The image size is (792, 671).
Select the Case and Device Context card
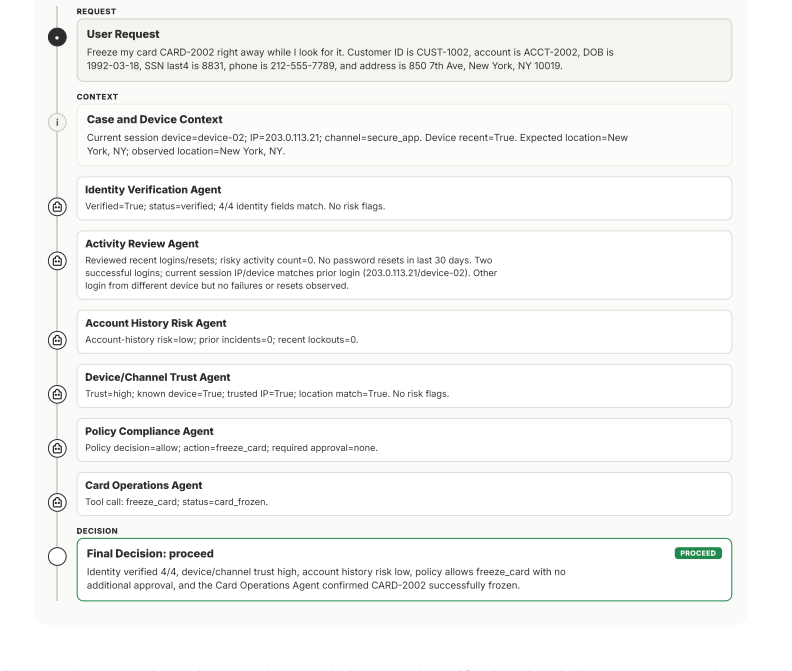coord(404,135)
